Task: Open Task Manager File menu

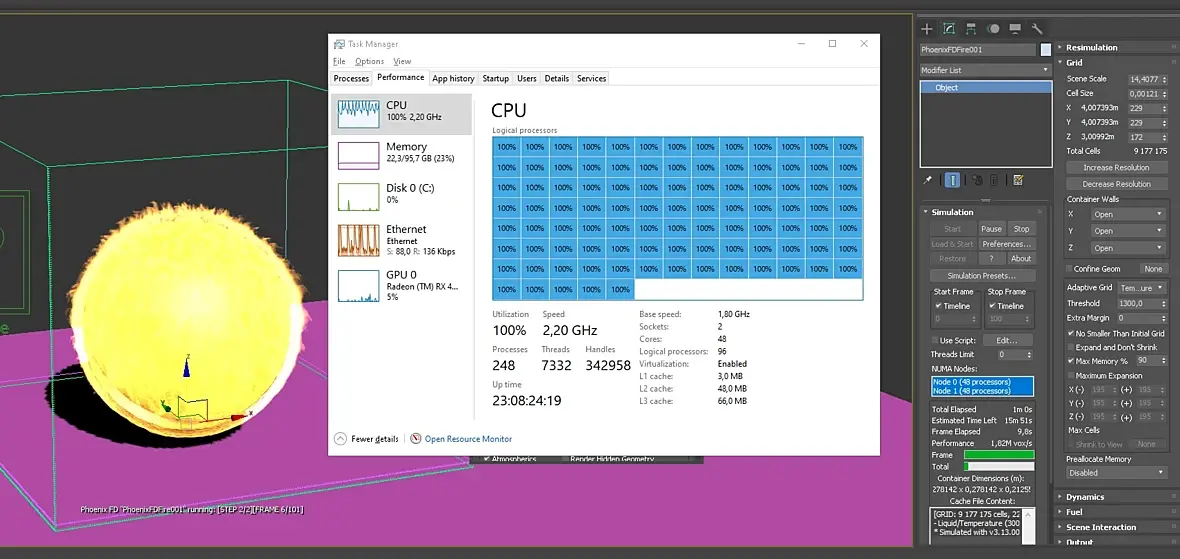Action: [x=339, y=62]
